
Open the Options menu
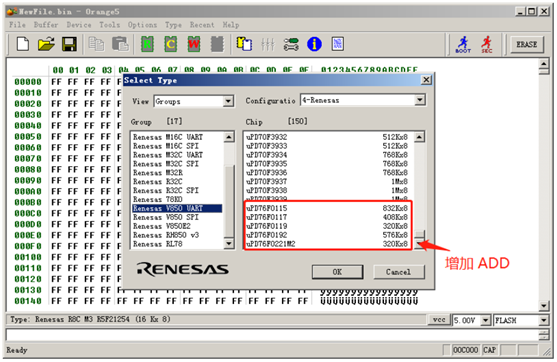click(x=142, y=25)
